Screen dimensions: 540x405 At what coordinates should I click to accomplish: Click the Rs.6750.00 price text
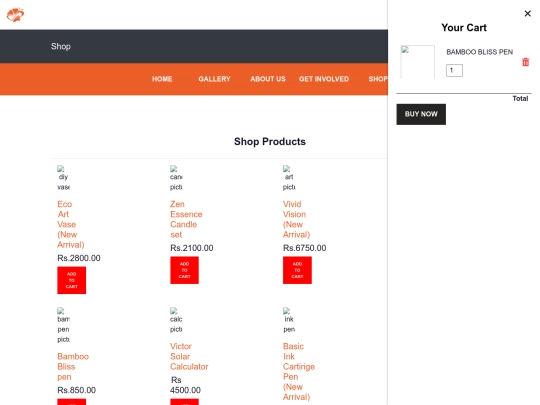(304, 248)
